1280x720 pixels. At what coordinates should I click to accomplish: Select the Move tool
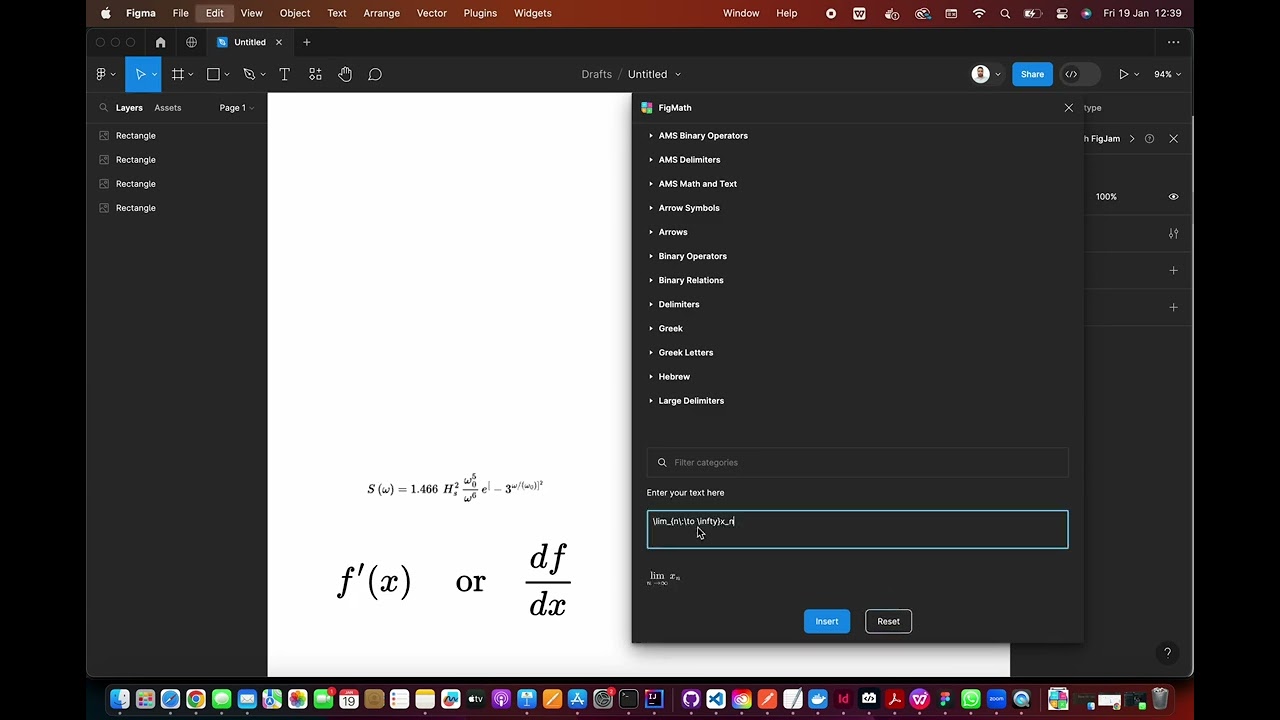141,74
